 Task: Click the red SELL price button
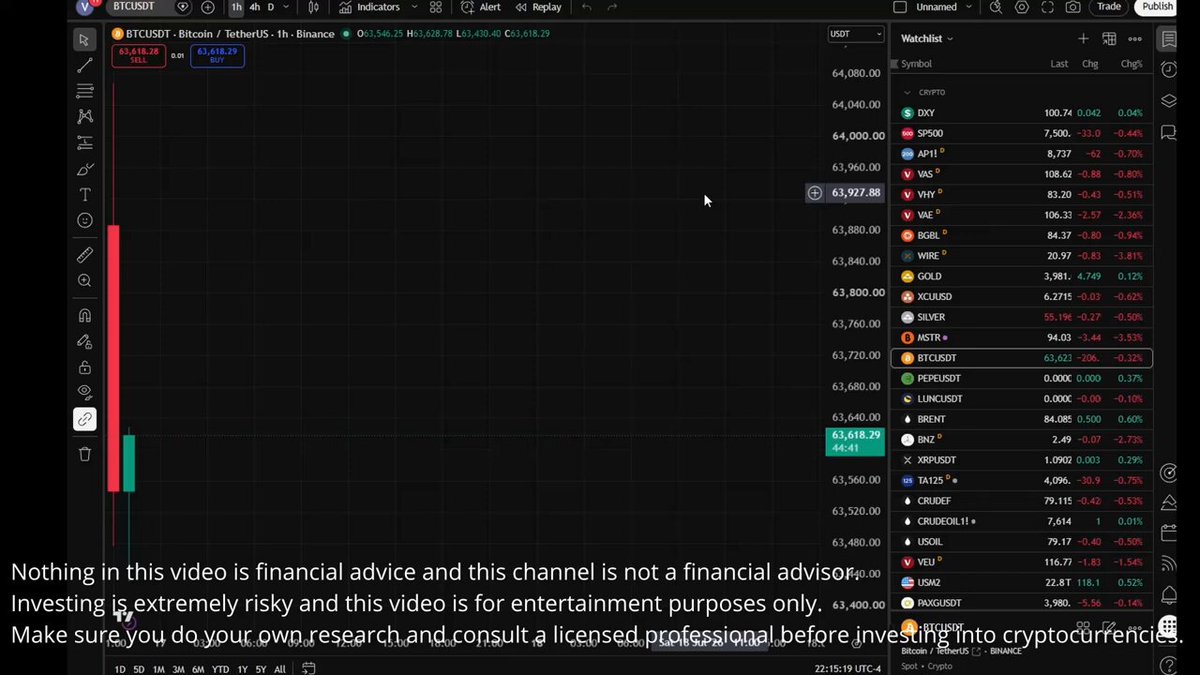point(138,55)
